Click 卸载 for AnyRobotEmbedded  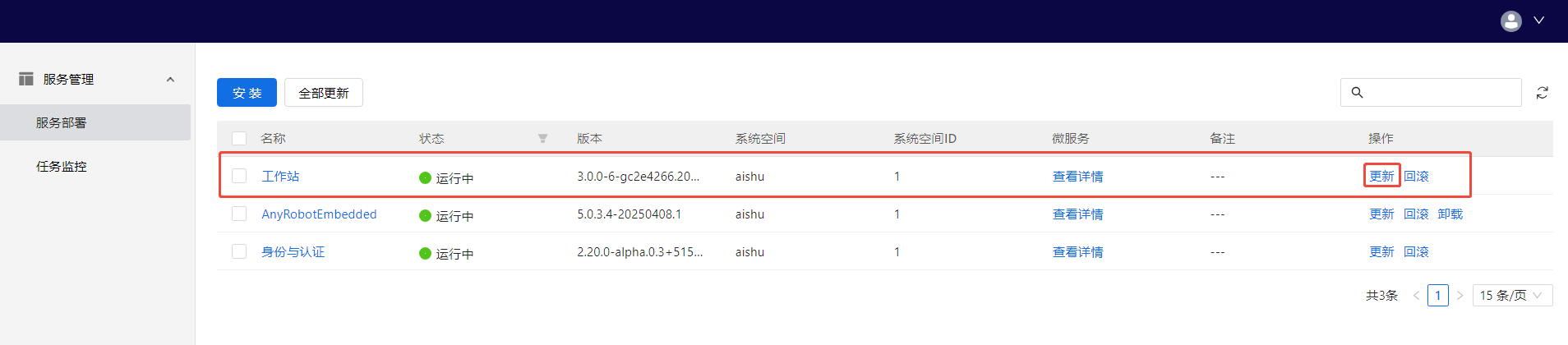[x=1450, y=214]
